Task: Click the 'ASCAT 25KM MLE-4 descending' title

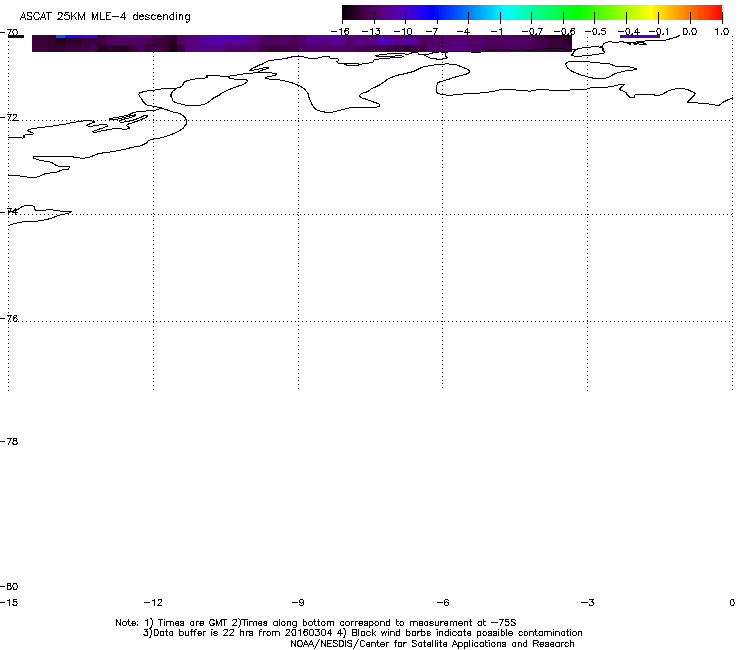Action: point(105,17)
